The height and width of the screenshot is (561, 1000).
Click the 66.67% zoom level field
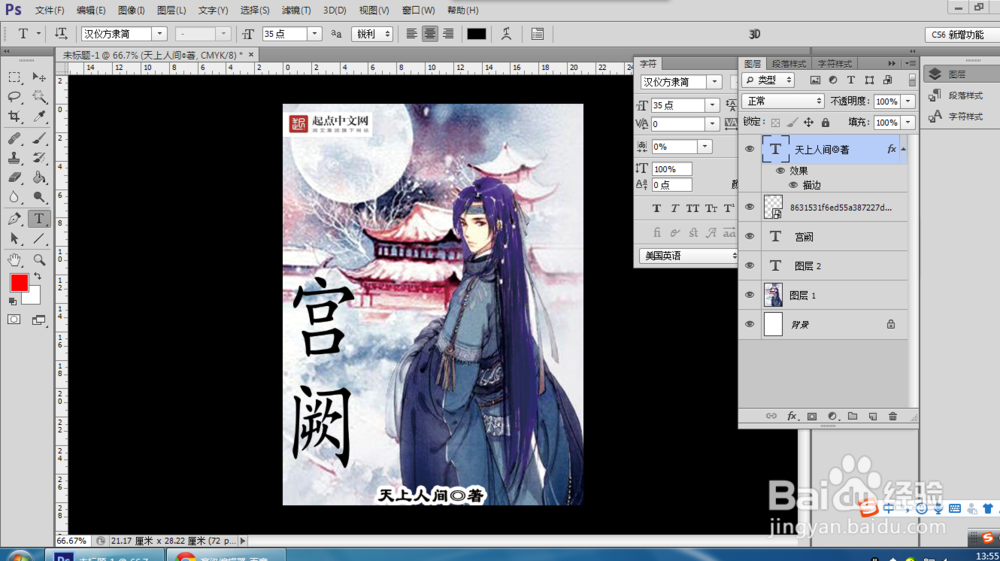(x=72, y=541)
